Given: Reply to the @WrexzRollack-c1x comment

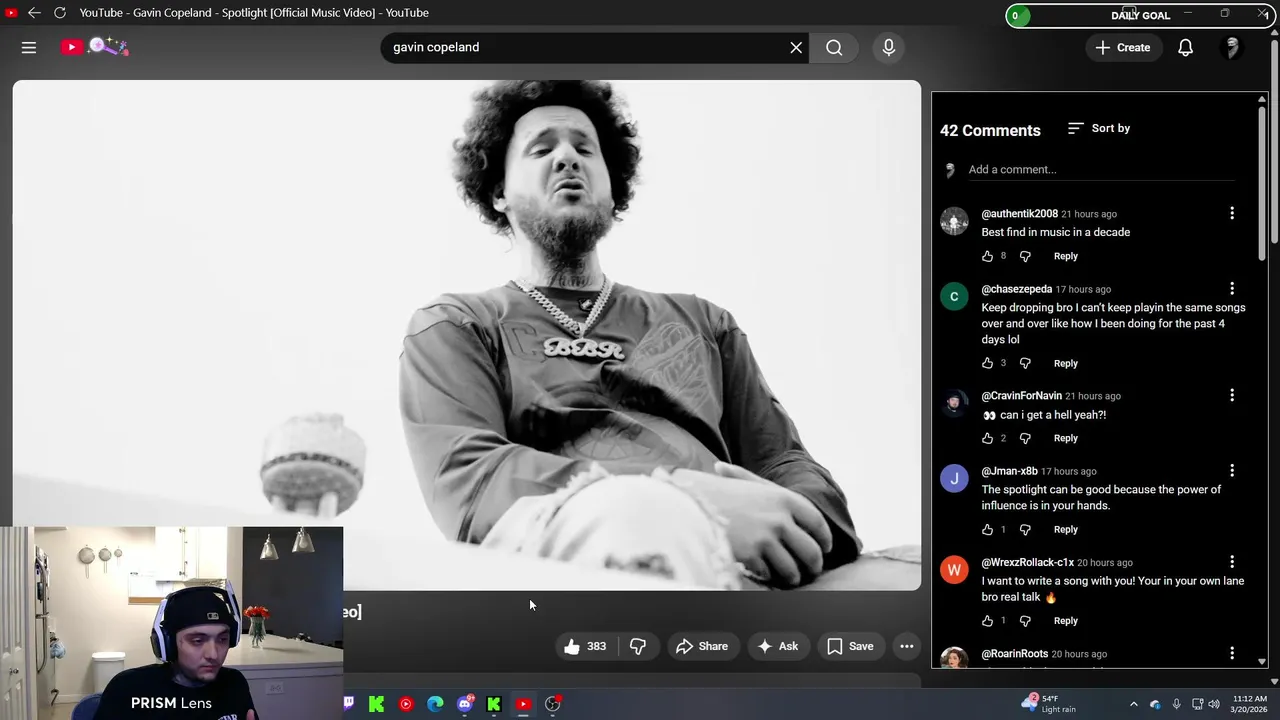Looking at the screenshot, I should click(1066, 621).
